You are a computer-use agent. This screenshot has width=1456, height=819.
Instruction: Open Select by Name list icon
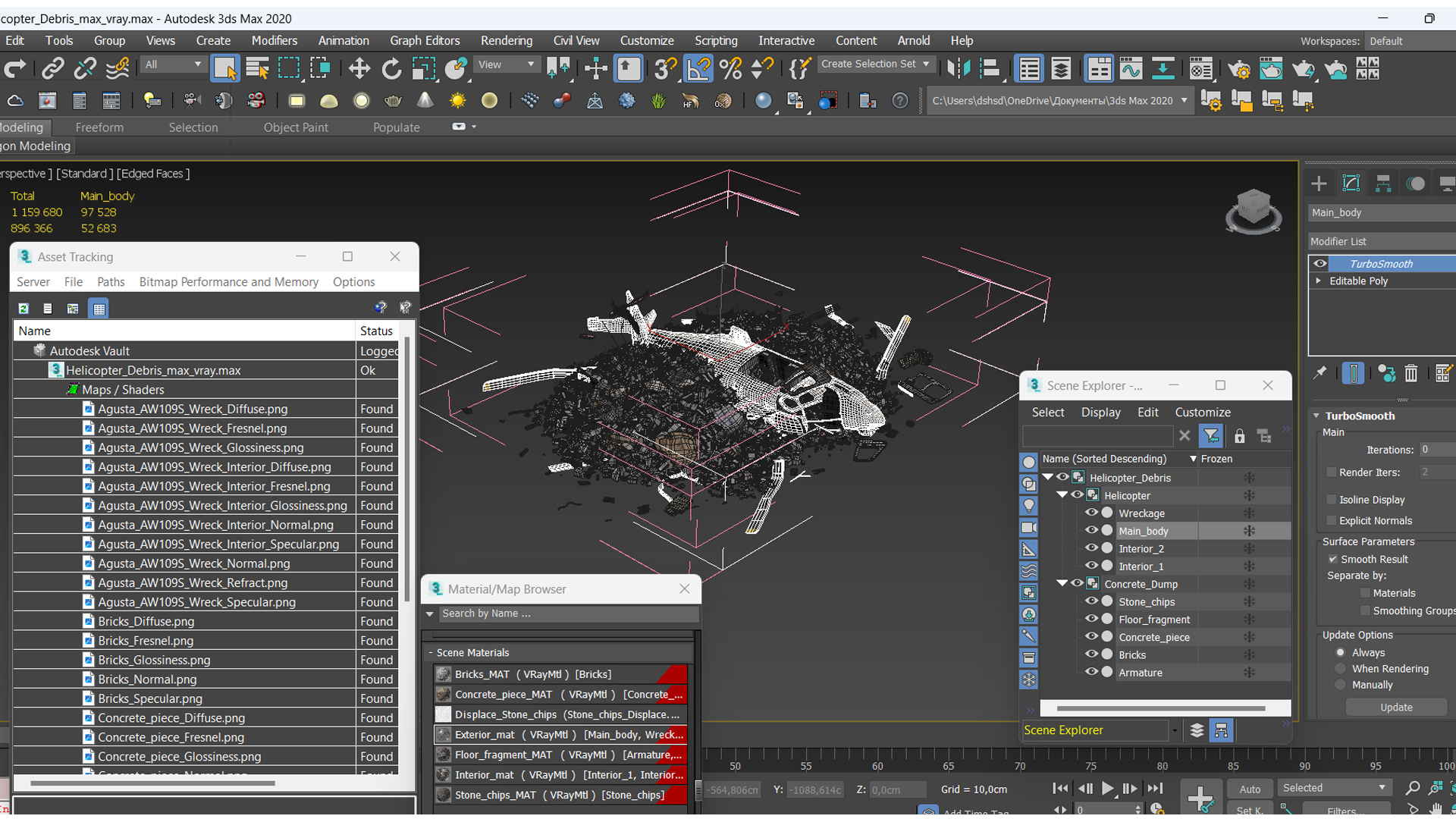click(257, 68)
